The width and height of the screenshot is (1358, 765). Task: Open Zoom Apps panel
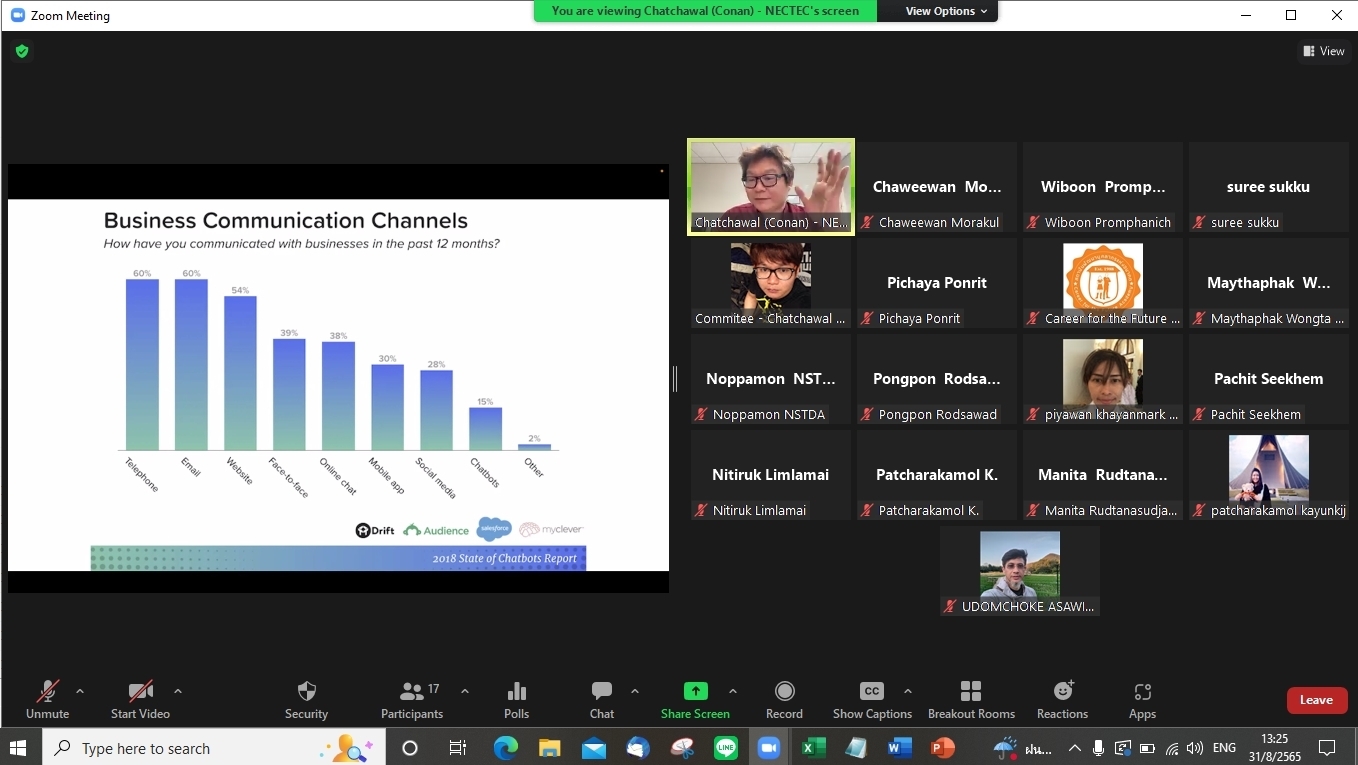(x=1142, y=699)
